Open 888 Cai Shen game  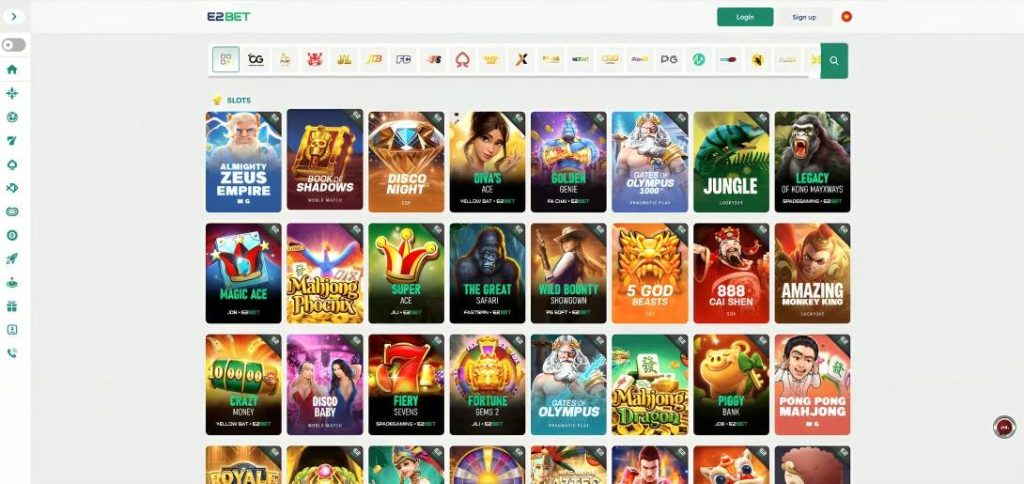731,273
